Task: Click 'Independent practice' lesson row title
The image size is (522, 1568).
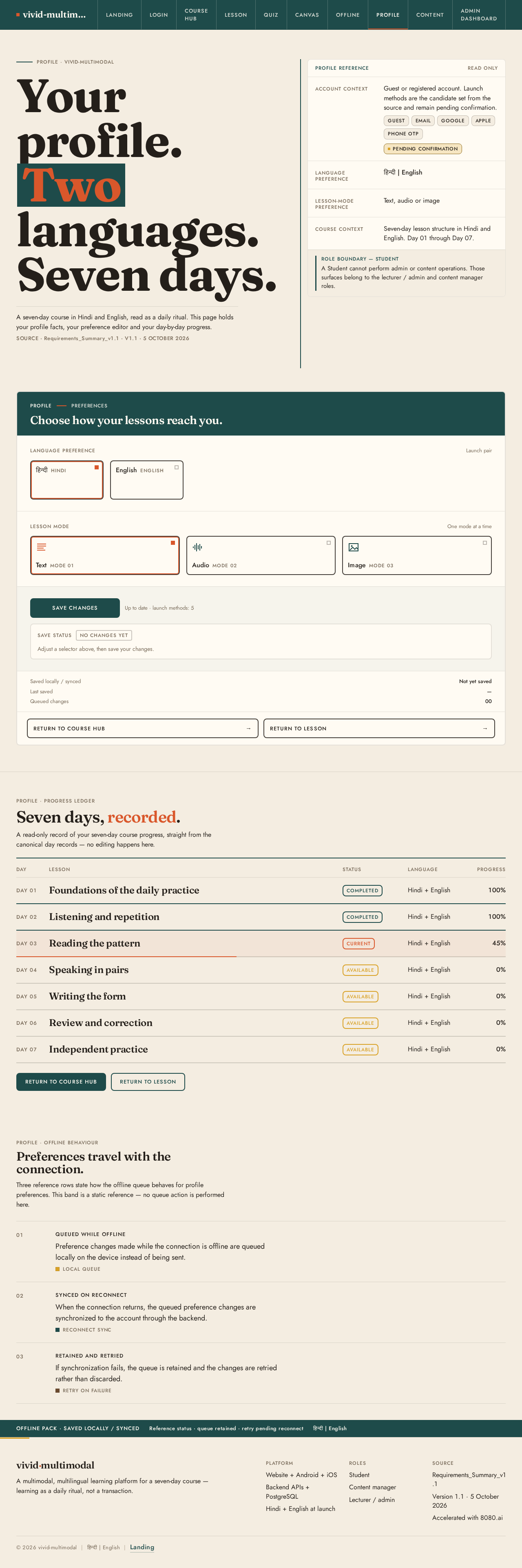Action: pyautogui.click(x=99, y=1049)
